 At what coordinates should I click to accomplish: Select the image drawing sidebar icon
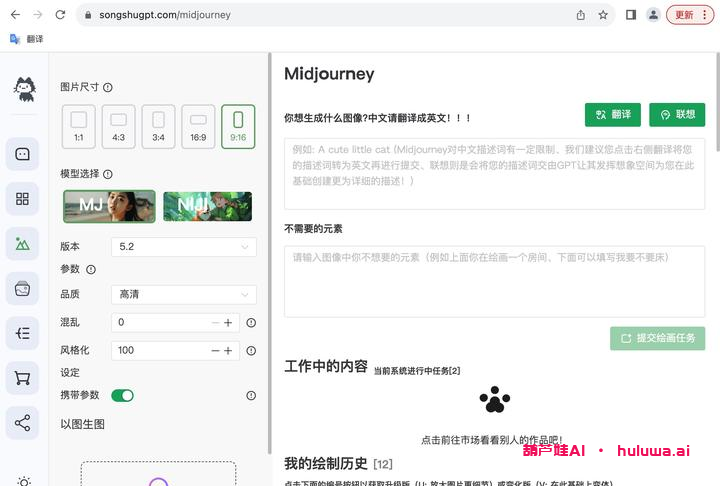click(22, 243)
